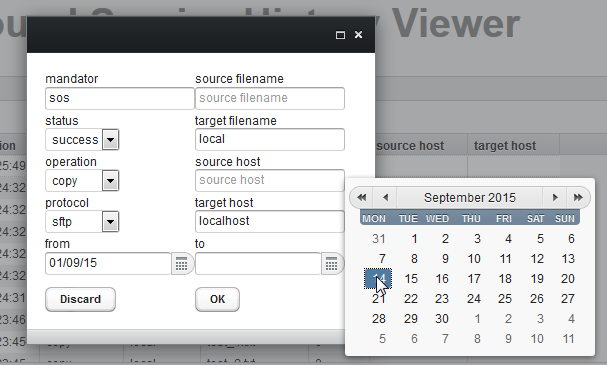Expand the status dropdown showing success

click(x=110, y=140)
